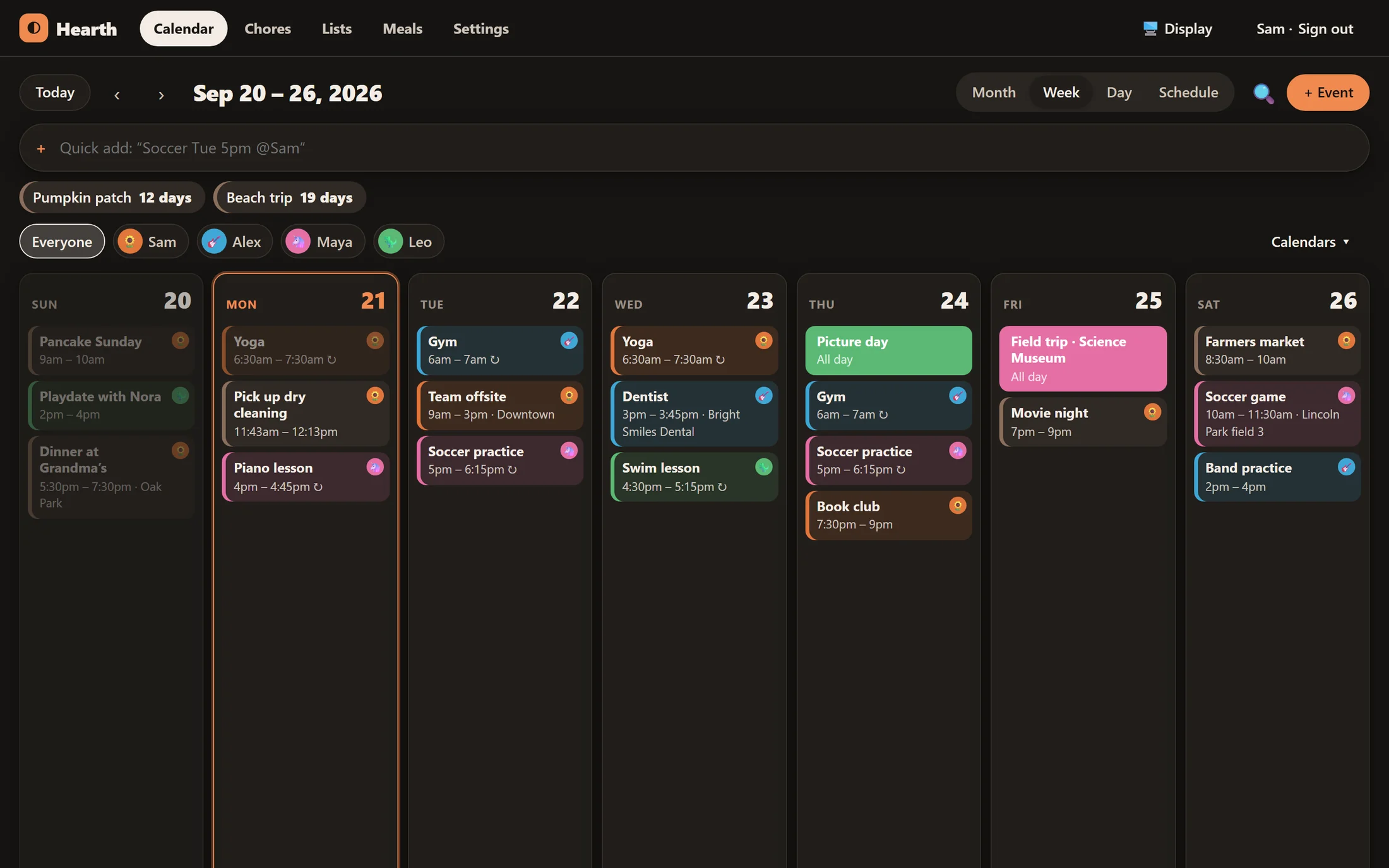Click plus icon in quick add bar
The width and height of the screenshot is (1389, 868).
[41, 148]
